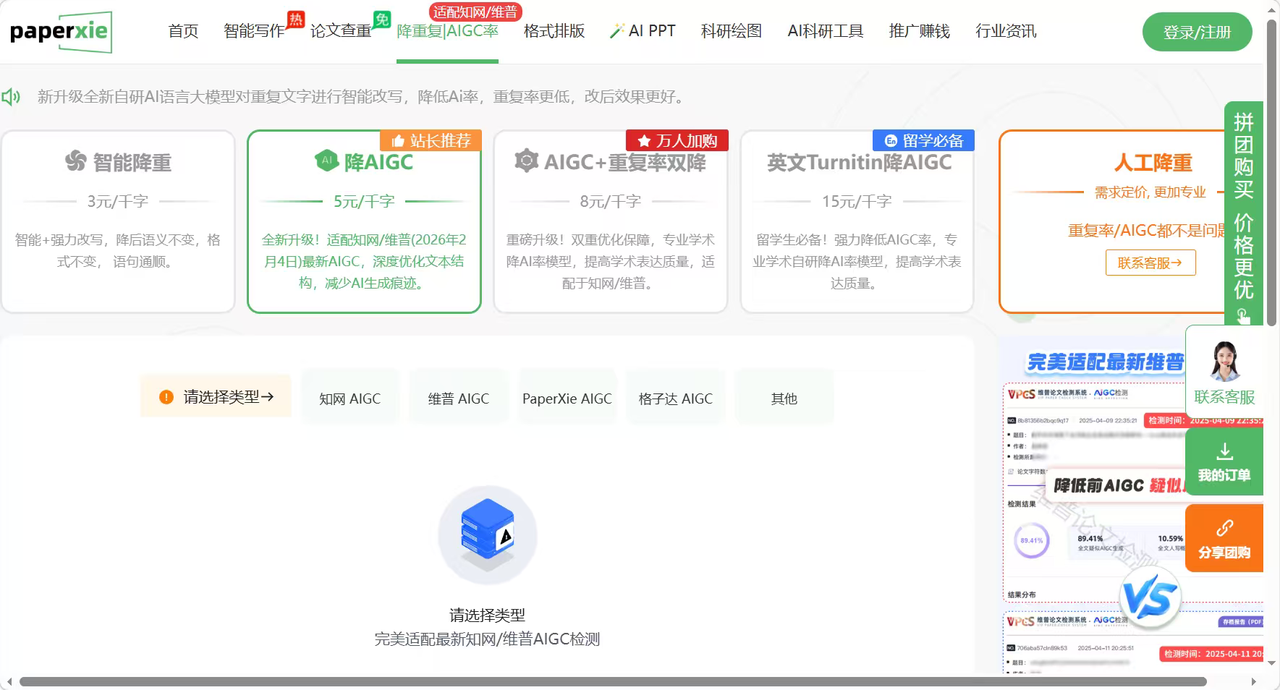Click the red 热 badge

(296, 19)
